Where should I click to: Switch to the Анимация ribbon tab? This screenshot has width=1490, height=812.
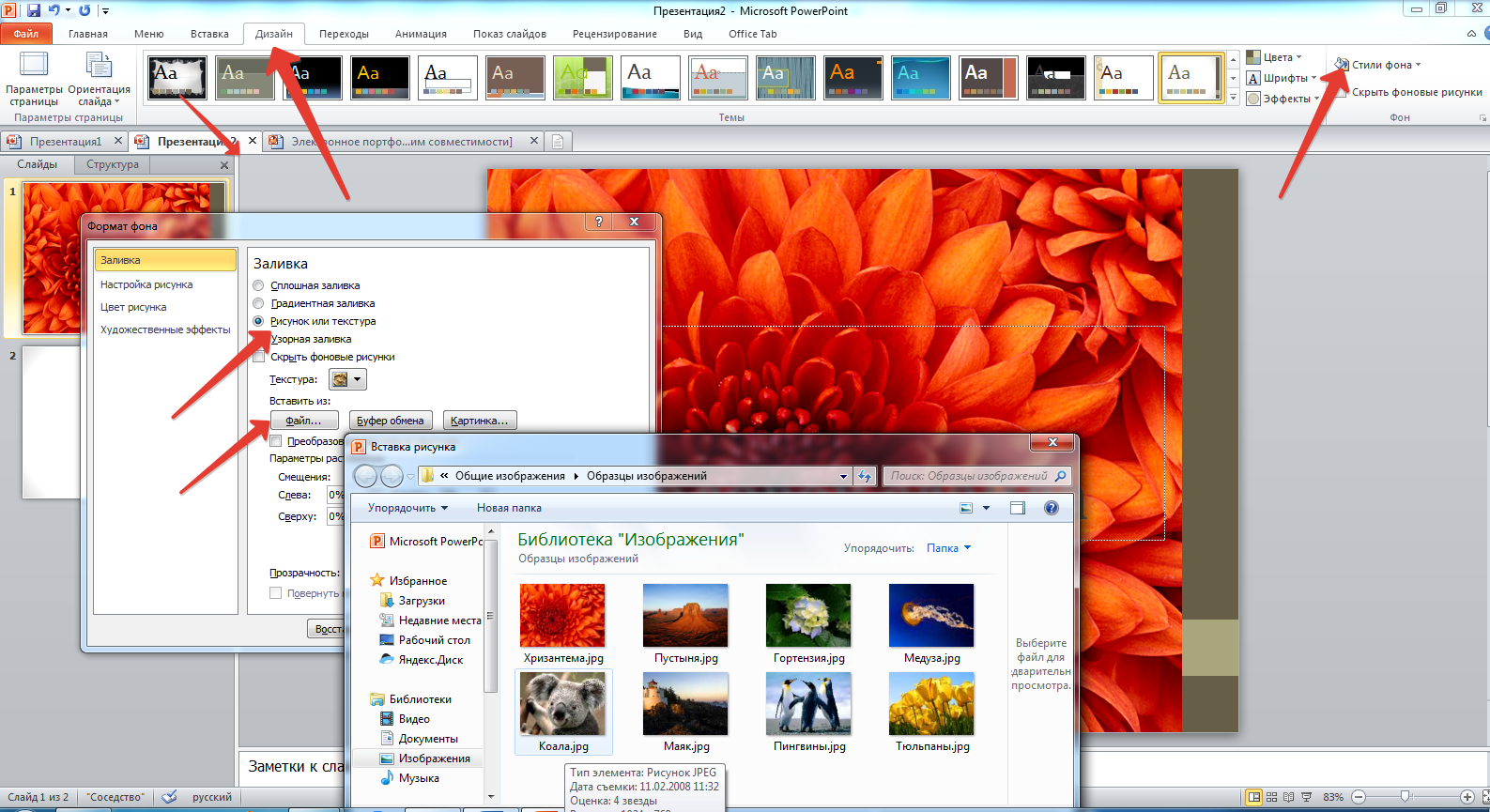421,34
